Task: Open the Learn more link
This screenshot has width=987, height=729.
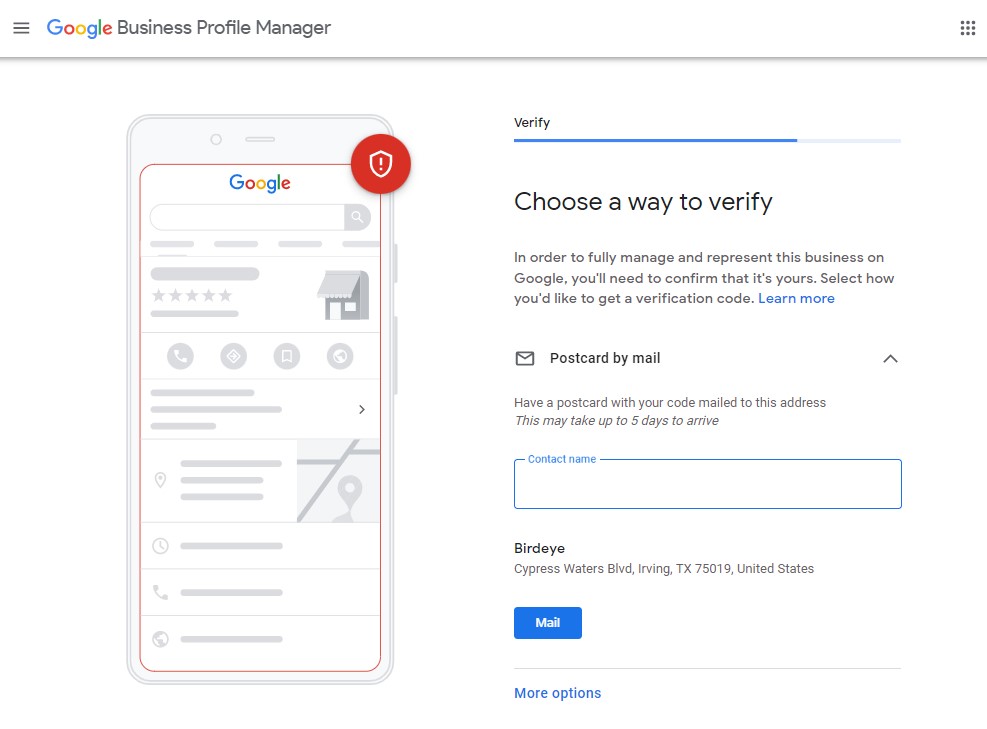Action: (796, 298)
